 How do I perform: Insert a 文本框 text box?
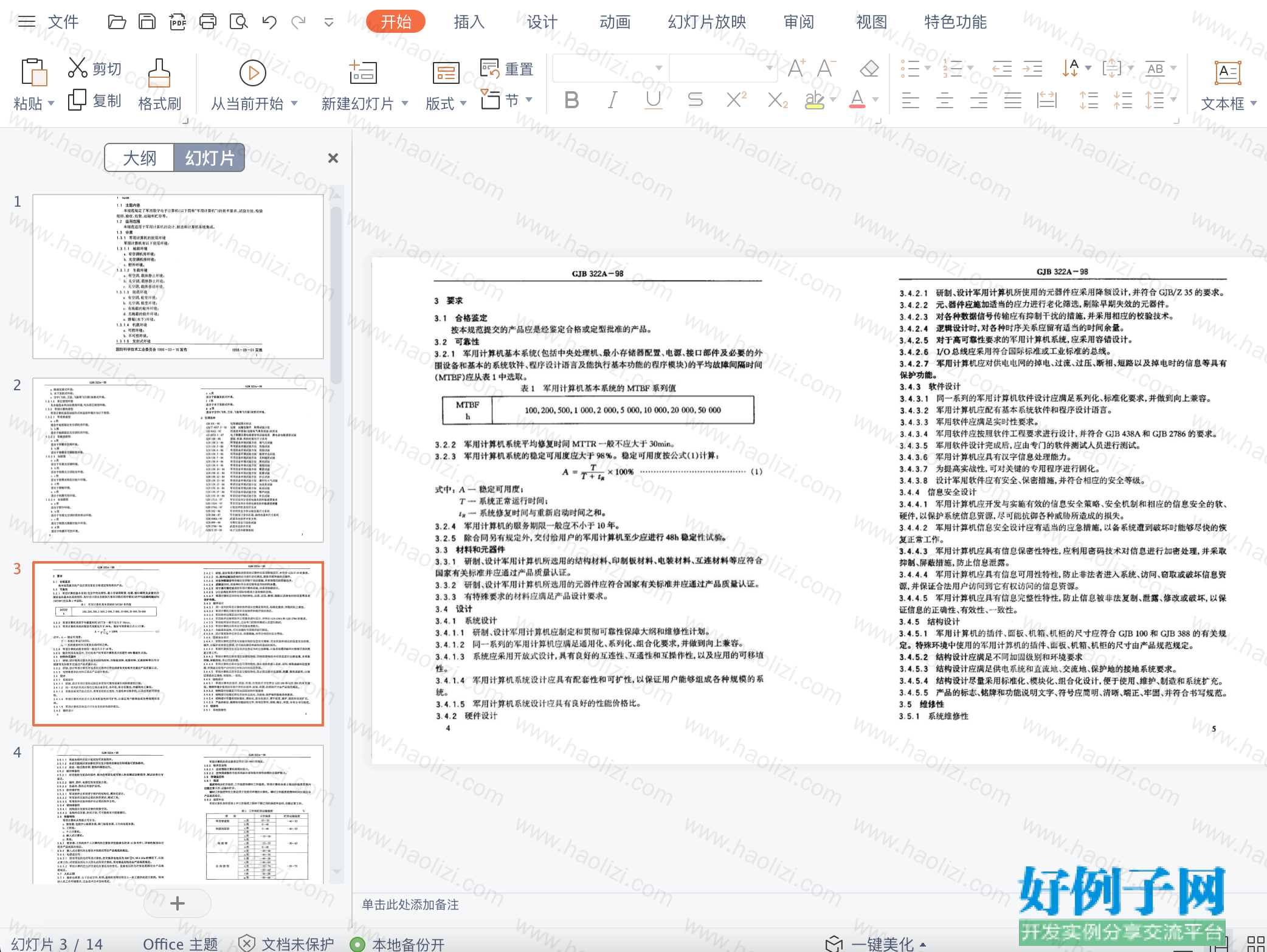(1227, 85)
